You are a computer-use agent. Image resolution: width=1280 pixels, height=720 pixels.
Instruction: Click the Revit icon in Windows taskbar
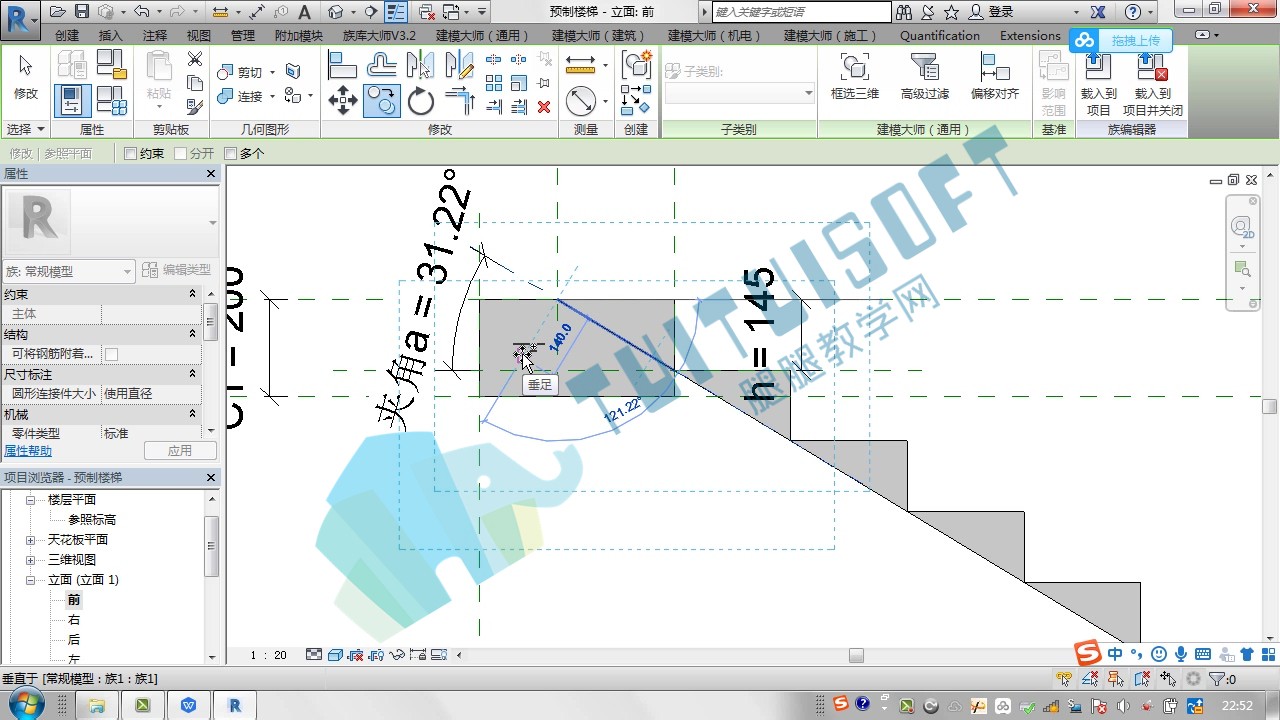pyautogui.click(x=235, y=705)
